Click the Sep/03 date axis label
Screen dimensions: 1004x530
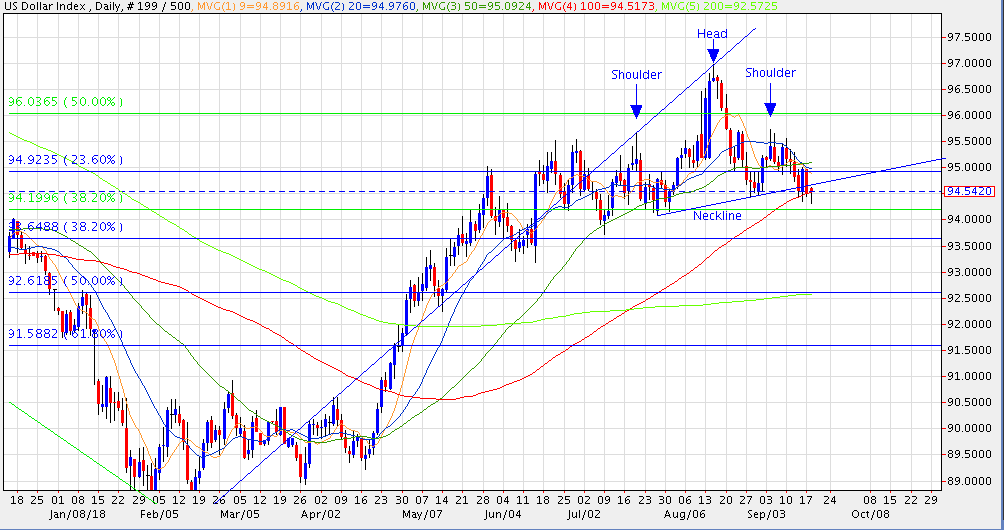pos(764,514)
